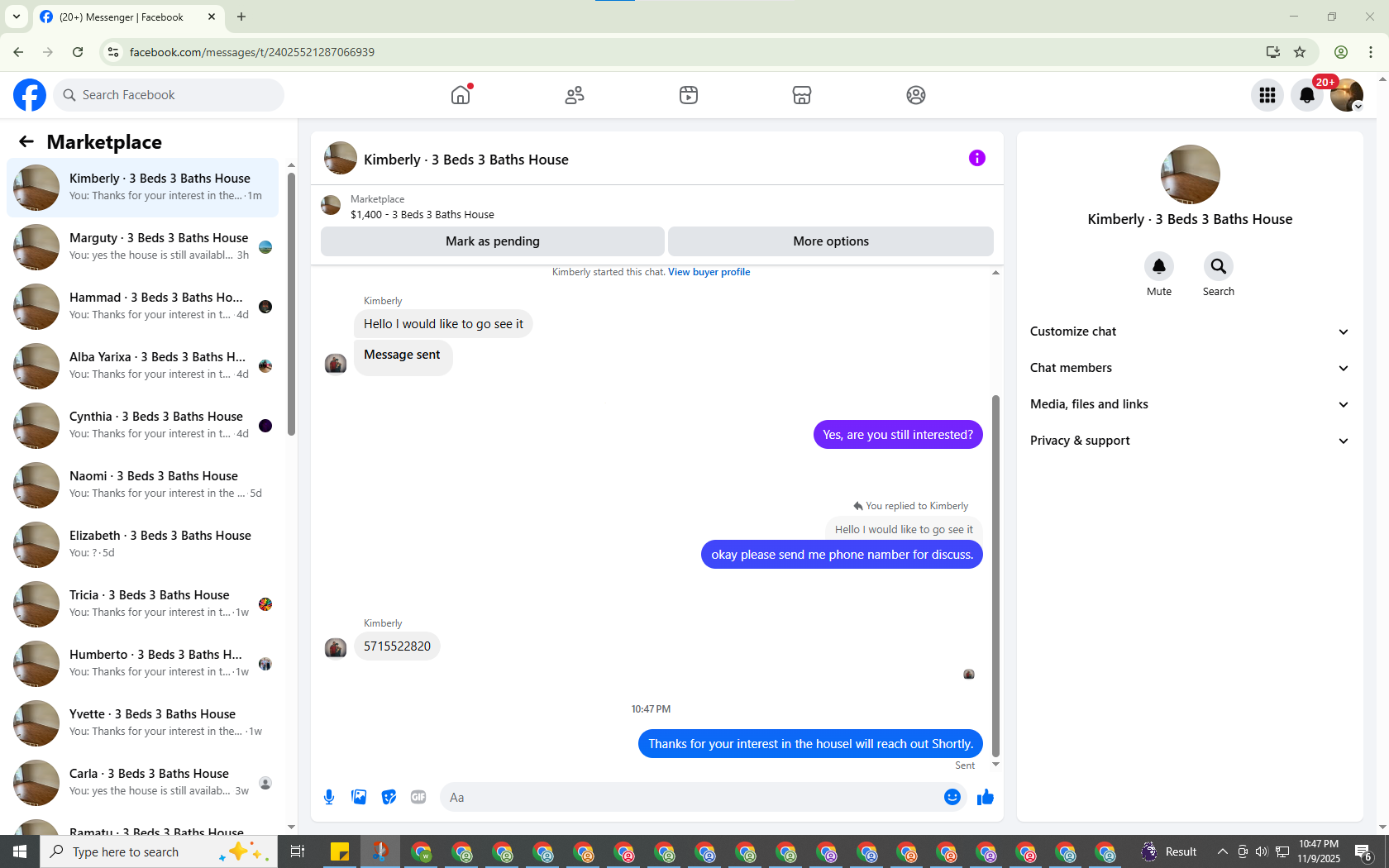Click Kimberly's large profile thumbnail in the side panel
1389x868 pixels.
pos(1191,174)
